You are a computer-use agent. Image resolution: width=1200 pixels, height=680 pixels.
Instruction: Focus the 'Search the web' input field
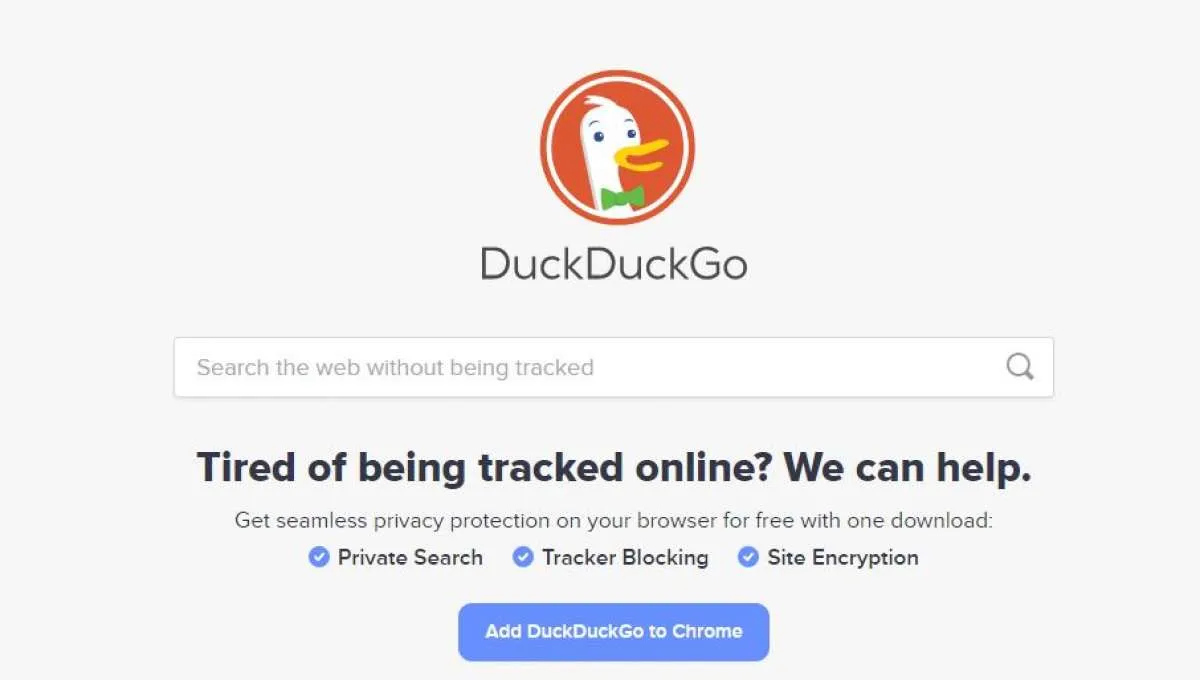coord(614,367)
